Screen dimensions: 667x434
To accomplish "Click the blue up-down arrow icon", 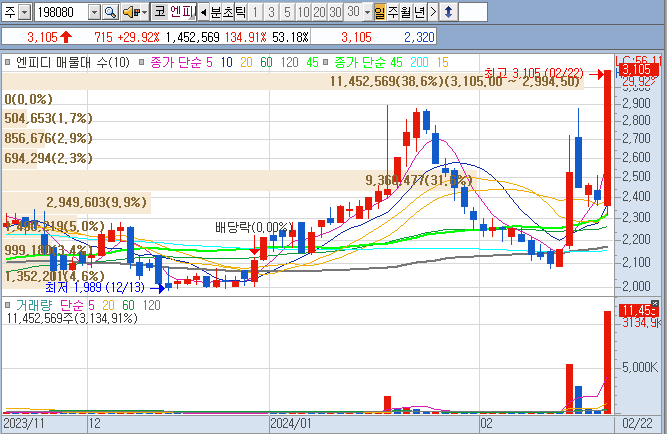I will coord(448,12).
